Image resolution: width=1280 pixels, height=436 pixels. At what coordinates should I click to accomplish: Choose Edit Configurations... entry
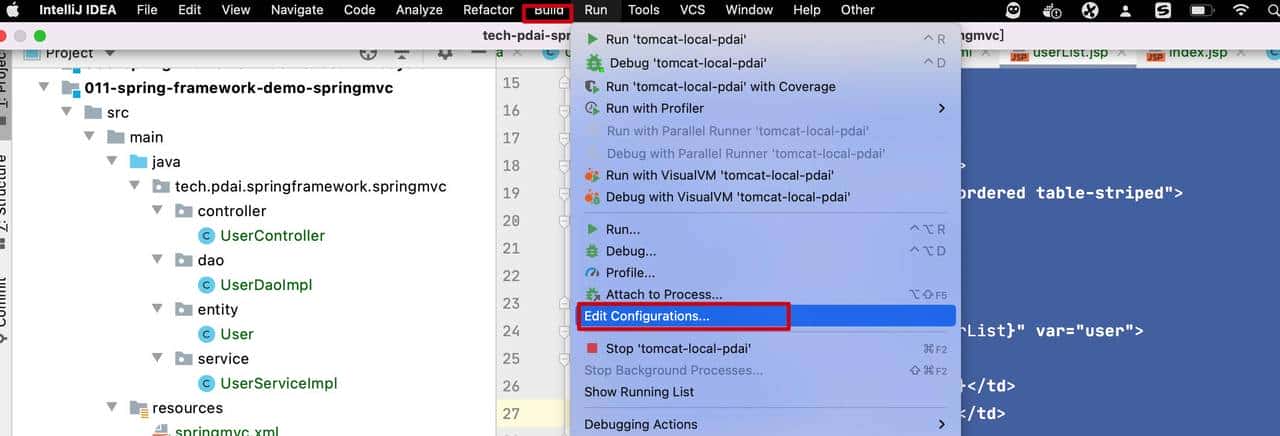tap(765, 316)
